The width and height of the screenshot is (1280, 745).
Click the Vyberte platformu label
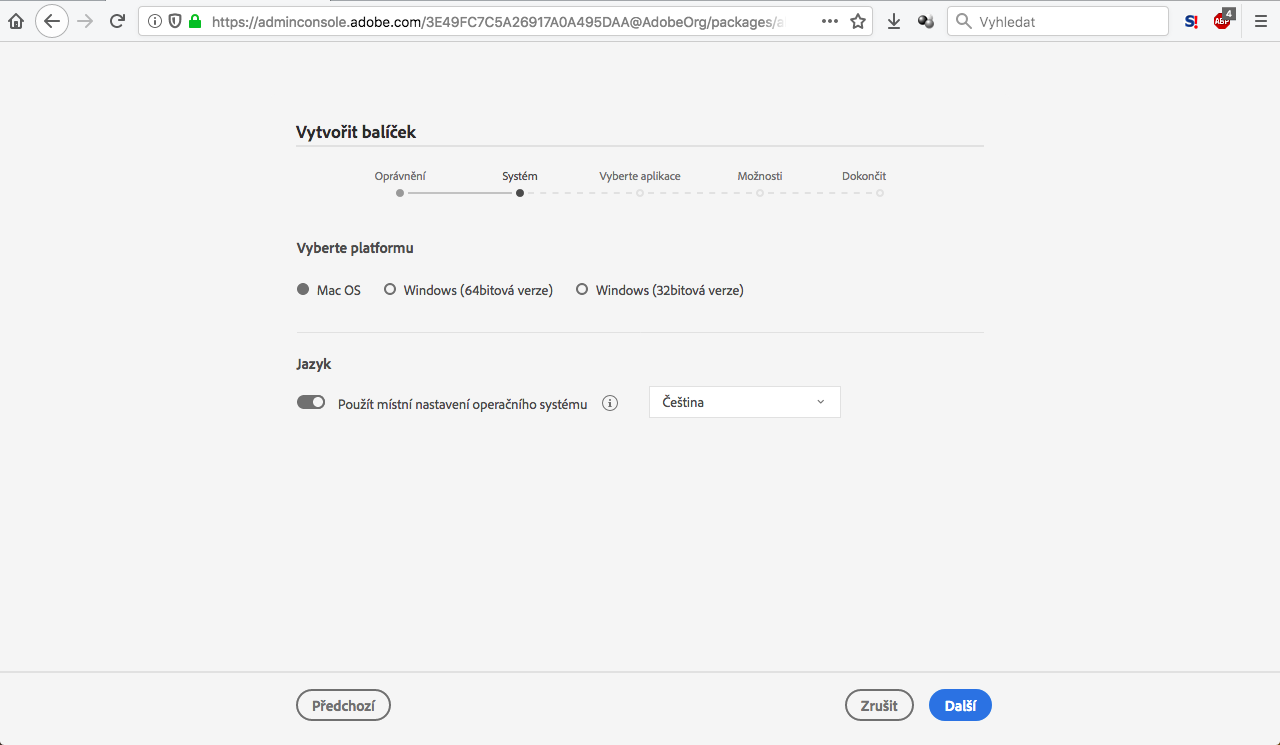[x=355, y=248]
